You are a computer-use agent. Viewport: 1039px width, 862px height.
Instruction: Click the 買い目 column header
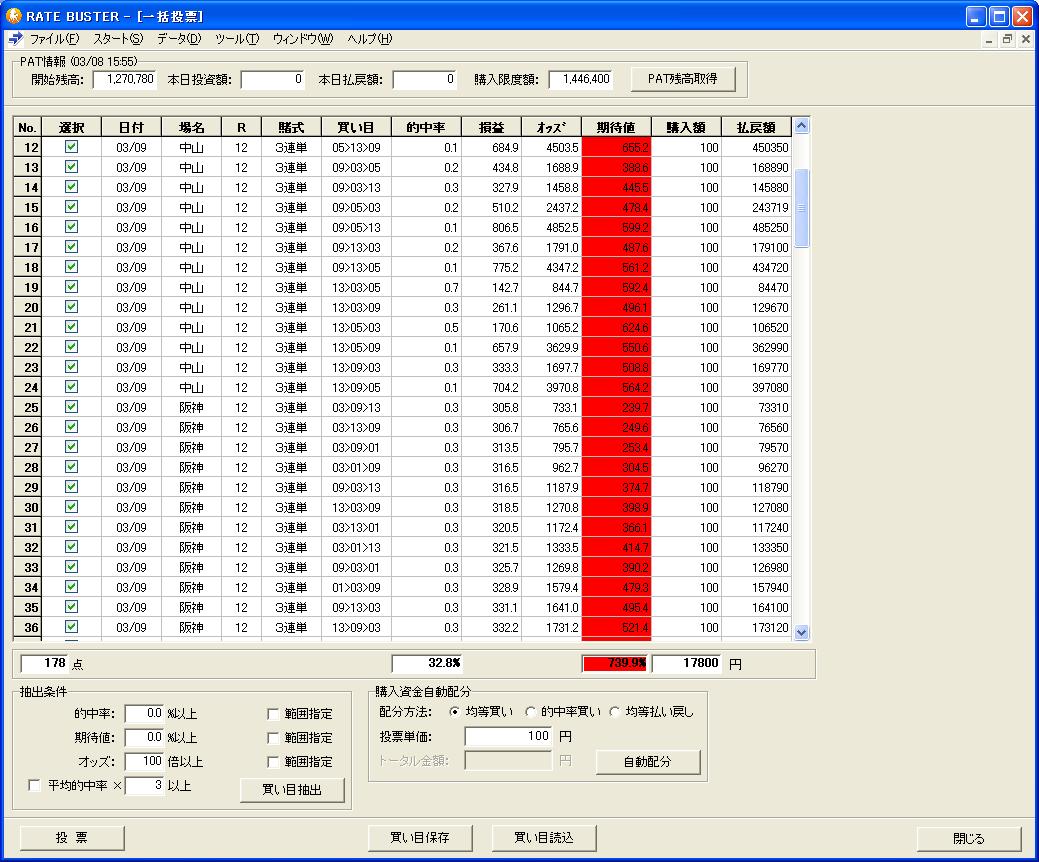(x=356, y=127)
